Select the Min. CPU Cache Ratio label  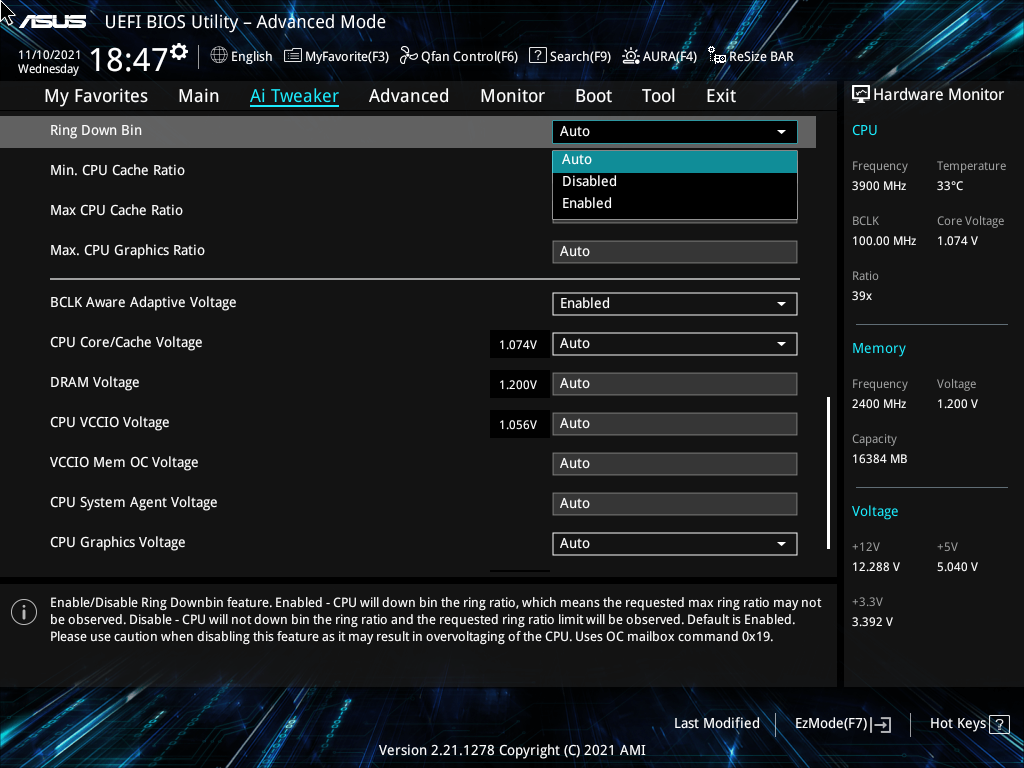[118, 170]
